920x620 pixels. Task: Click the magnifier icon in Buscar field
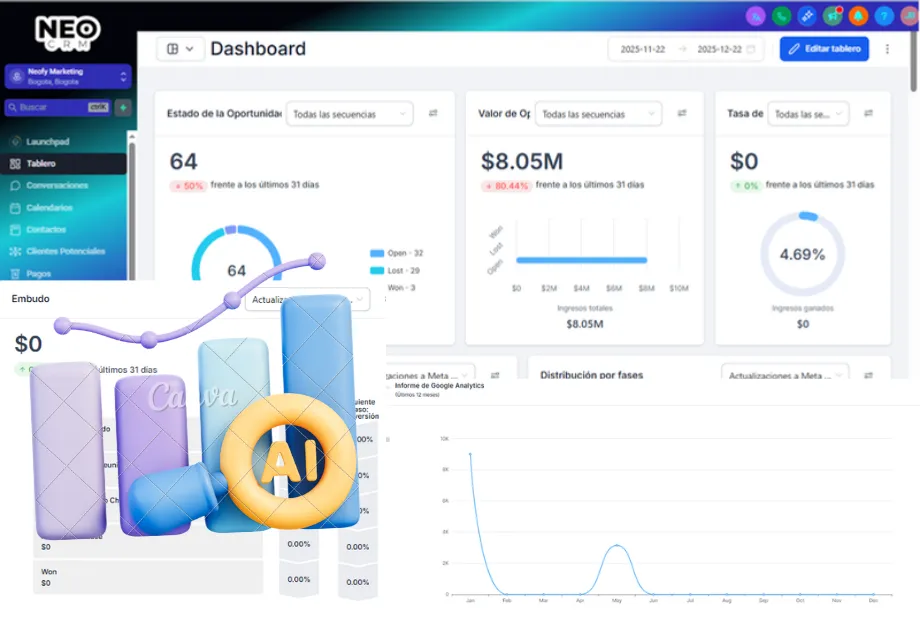(x=12, y=107)
